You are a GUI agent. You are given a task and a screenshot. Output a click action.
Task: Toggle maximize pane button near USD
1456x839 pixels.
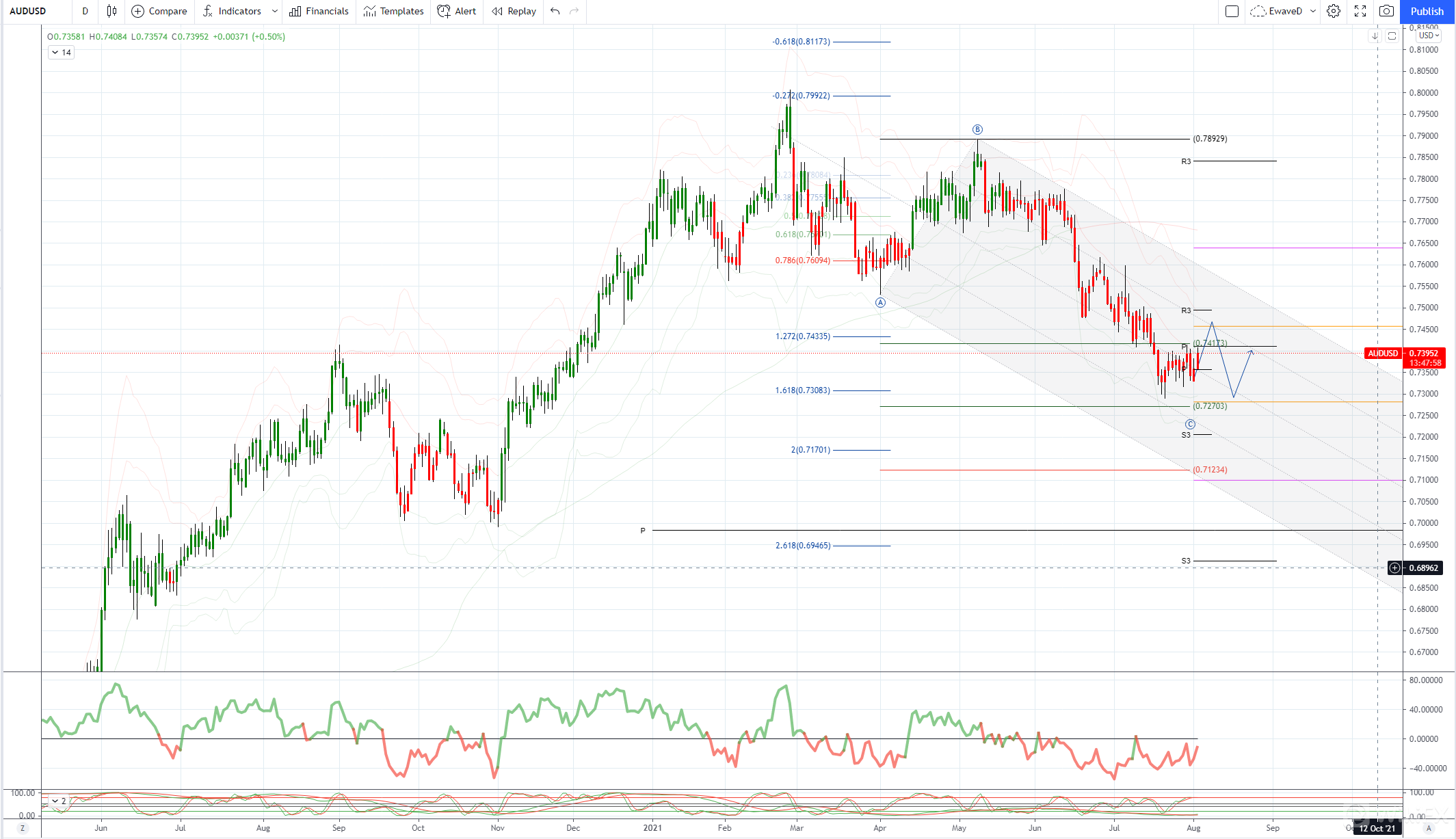click(x=1392, y=36)
